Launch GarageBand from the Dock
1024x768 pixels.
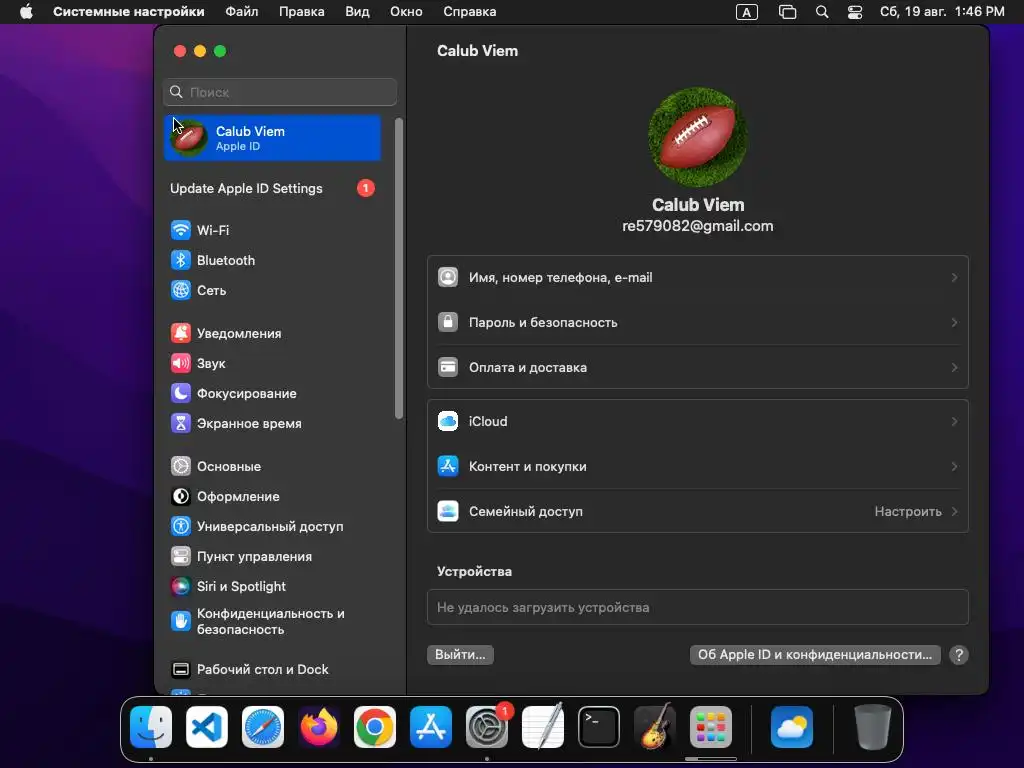[x=655, y=727]
